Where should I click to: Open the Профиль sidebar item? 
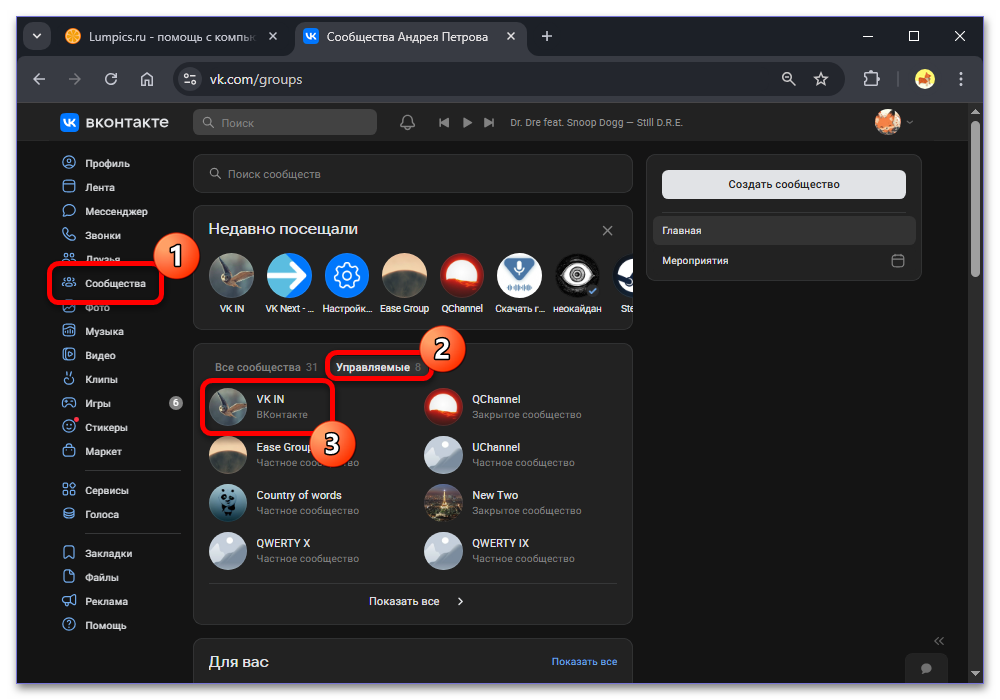(96, 163)
